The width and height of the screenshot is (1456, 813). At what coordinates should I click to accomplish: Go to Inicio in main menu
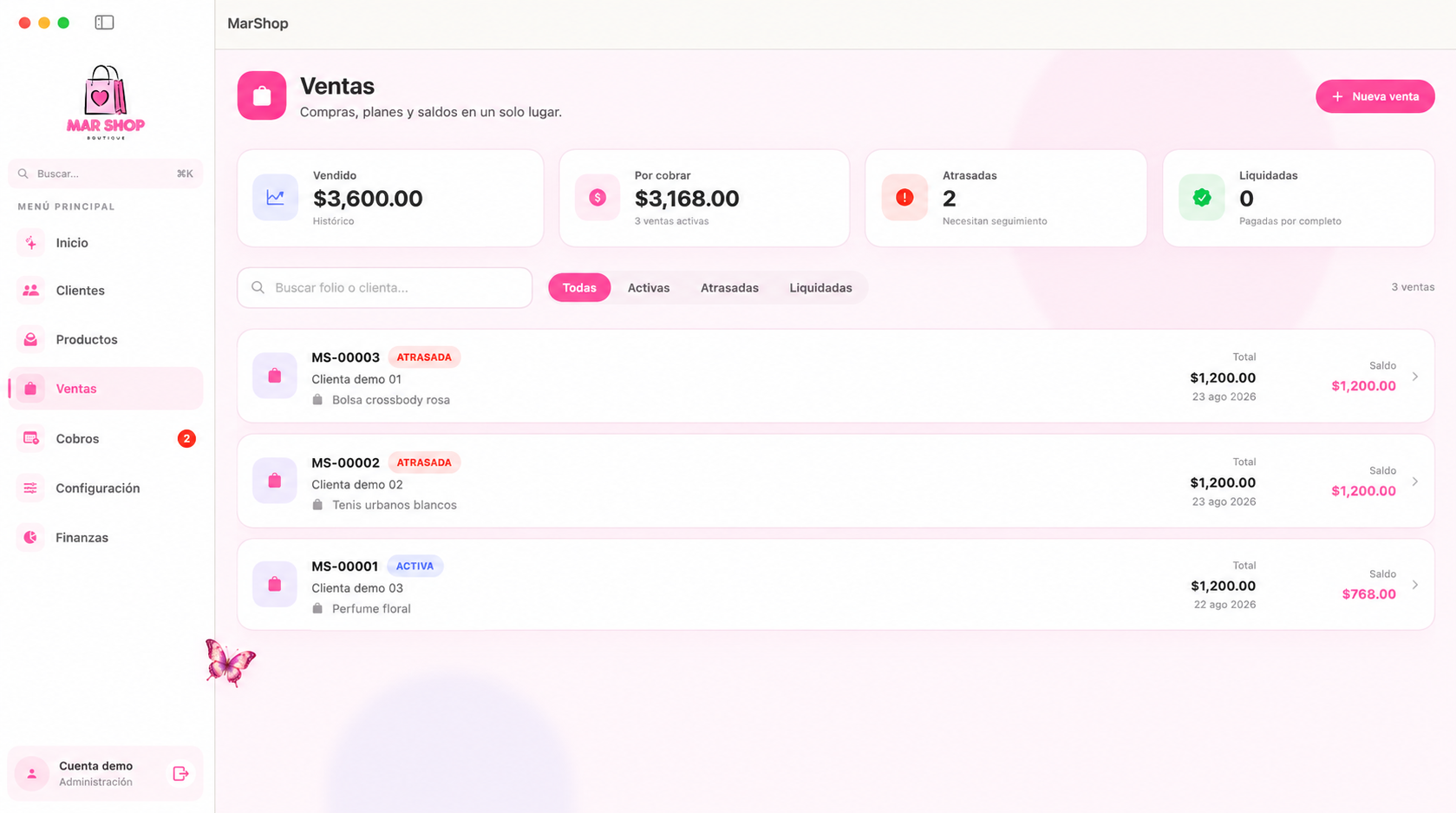pos(106,243)
